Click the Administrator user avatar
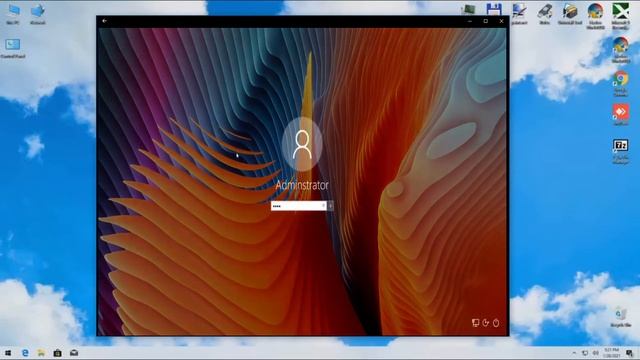The width and height of the screenshot is (640, 360). (302, 144)
